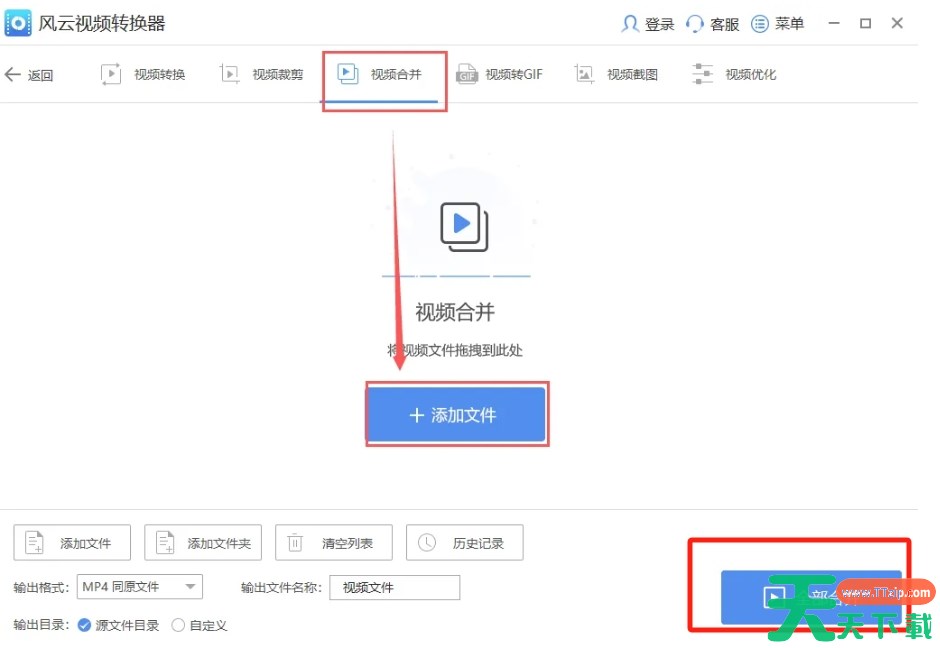Viewport: 940px width, 648px height.
Task: Open the 菜单 menu icon
Action: click(x=760, y=24)
